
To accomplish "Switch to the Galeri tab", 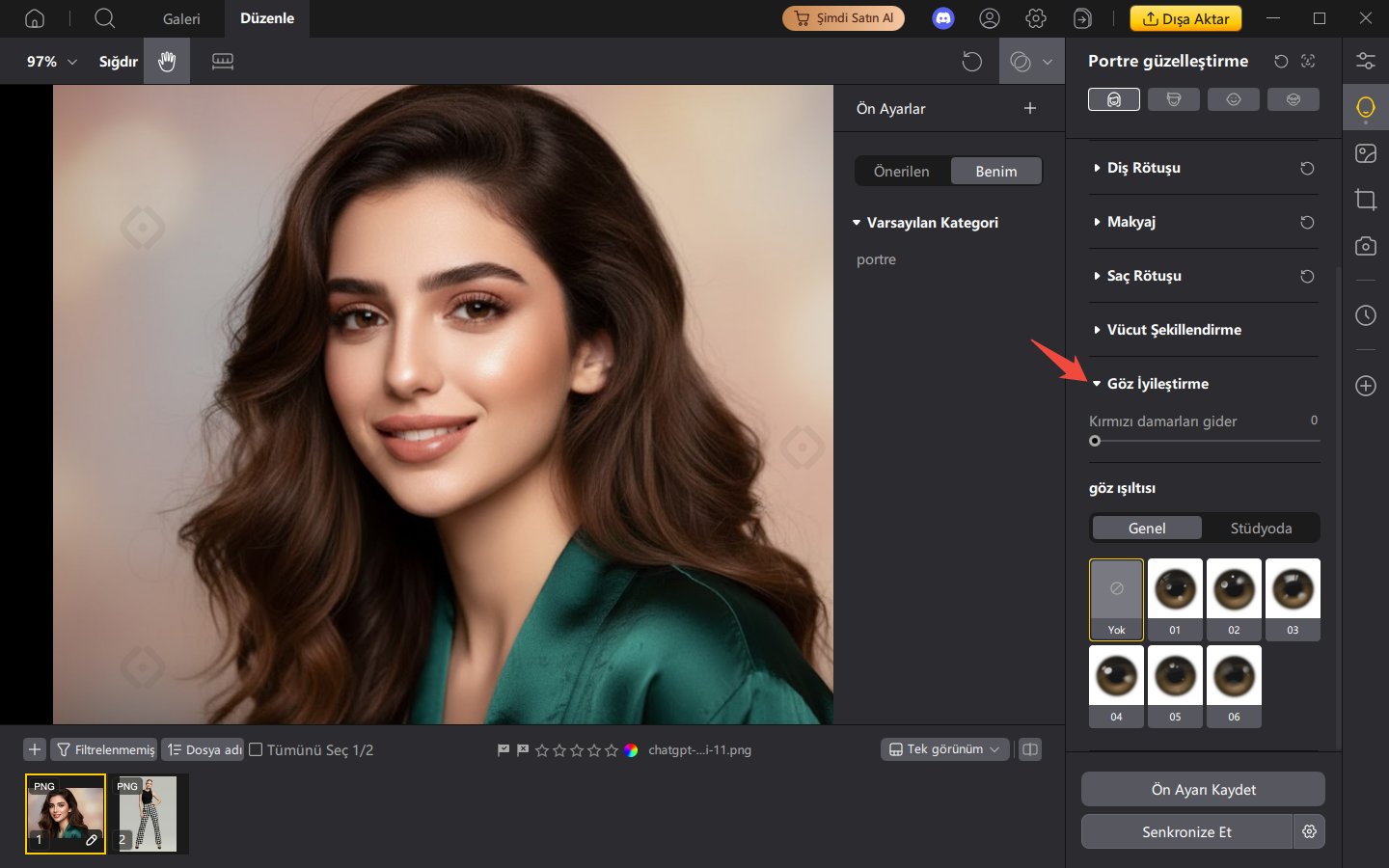I will [181, 18].
